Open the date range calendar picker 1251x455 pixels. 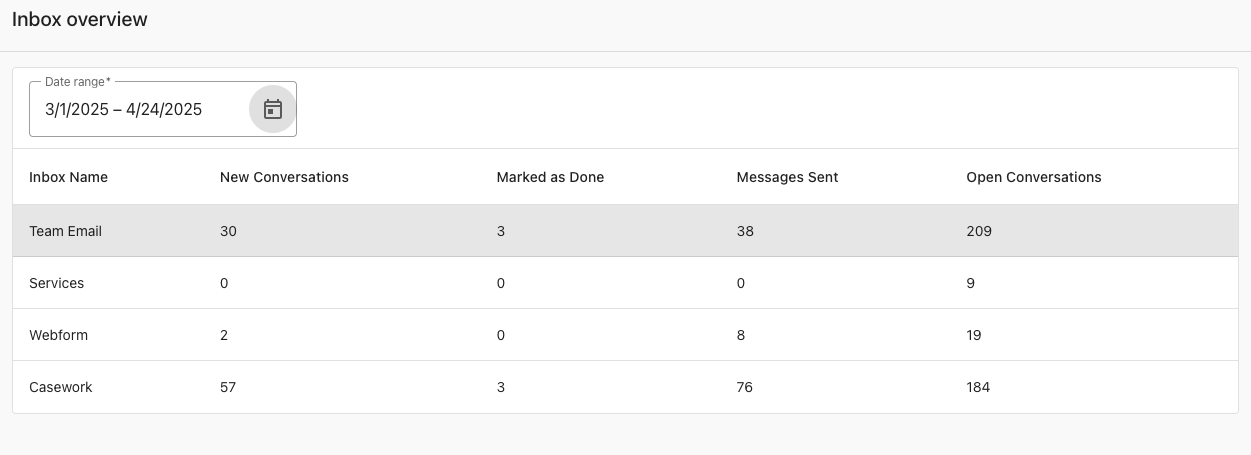(x=272, y=109)
